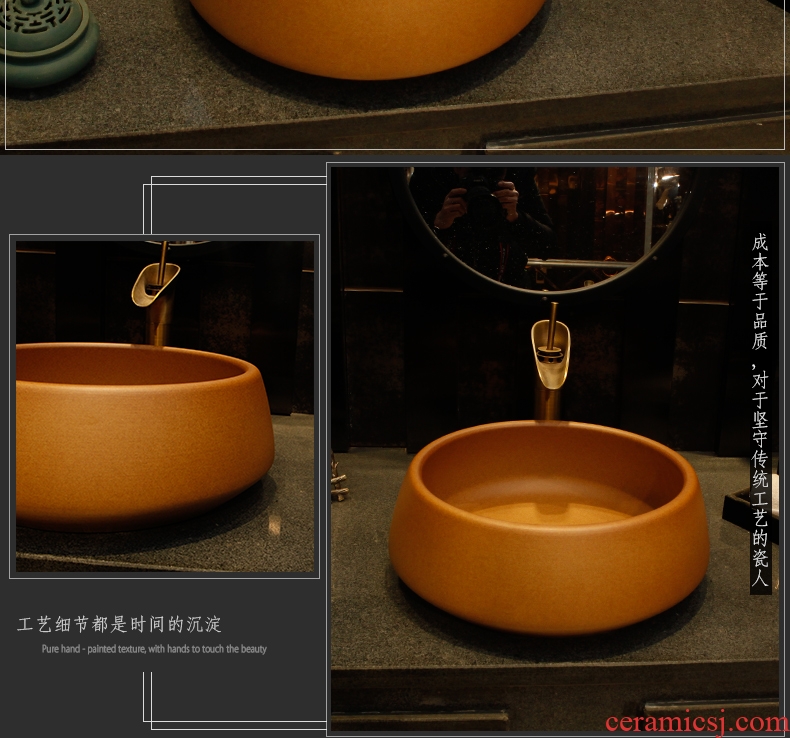The width and height of the screenshot is (790, 738).
Task: Open the large right basin photo
Action: pos(553,440)
